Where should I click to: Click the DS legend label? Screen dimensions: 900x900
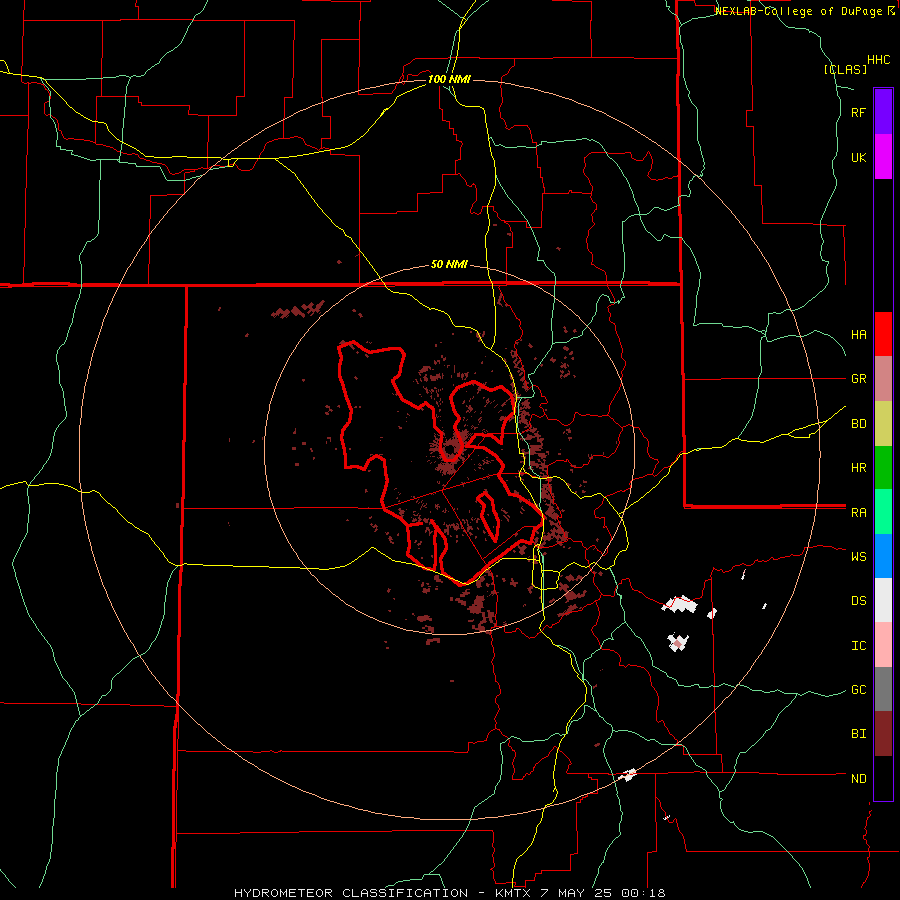(859, 601)
